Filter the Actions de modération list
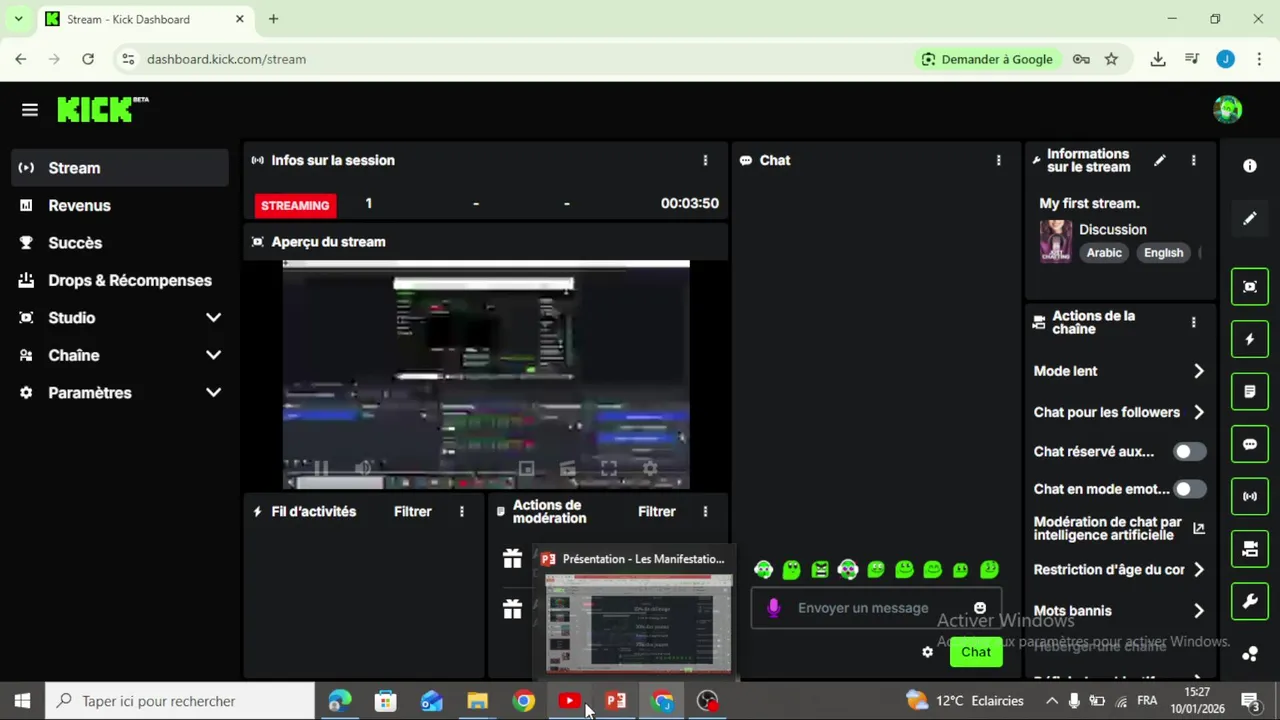Screen dimensions: 1280x720 (656, 511)
